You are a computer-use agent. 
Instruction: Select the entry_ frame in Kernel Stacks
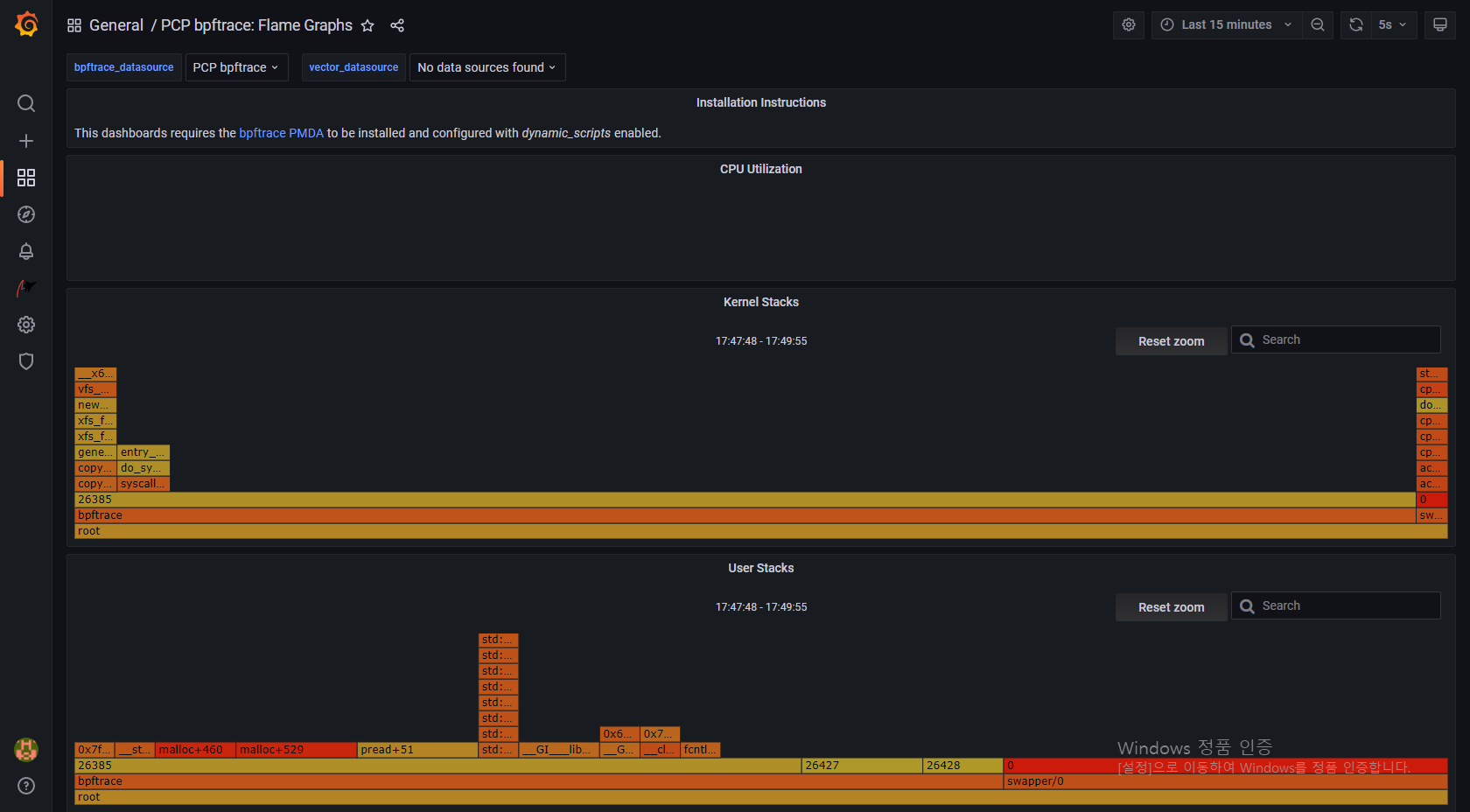click(143, 452)
